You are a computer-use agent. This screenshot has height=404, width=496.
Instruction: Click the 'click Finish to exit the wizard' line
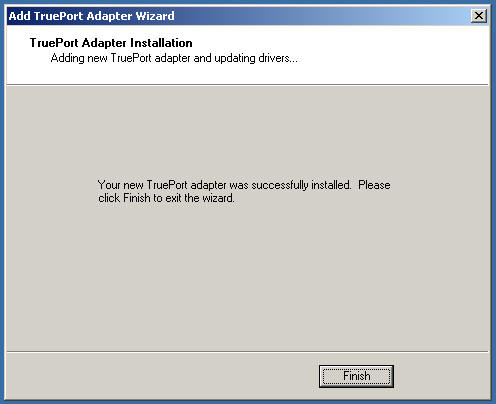(166, 198)
